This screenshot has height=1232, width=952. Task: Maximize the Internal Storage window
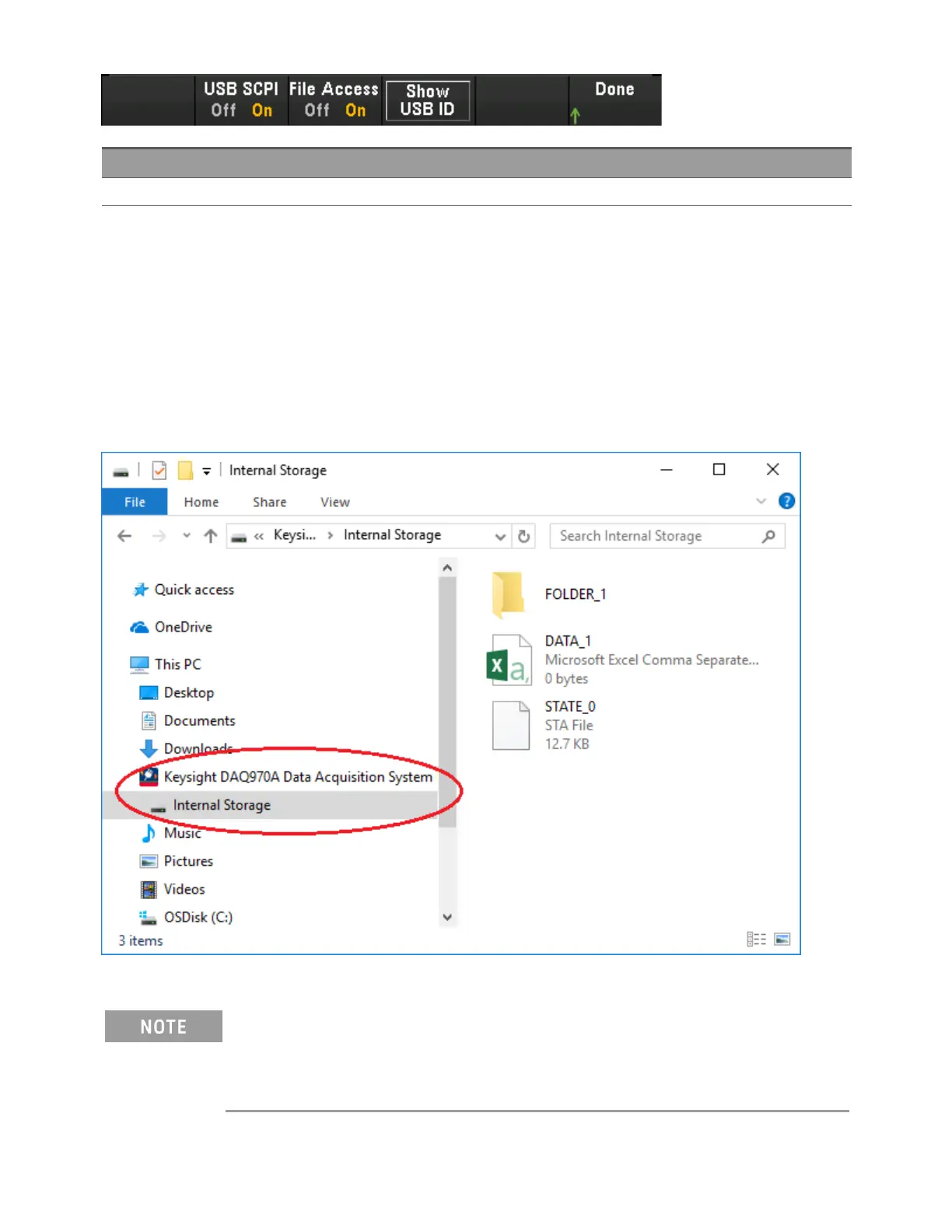(719, 470)
